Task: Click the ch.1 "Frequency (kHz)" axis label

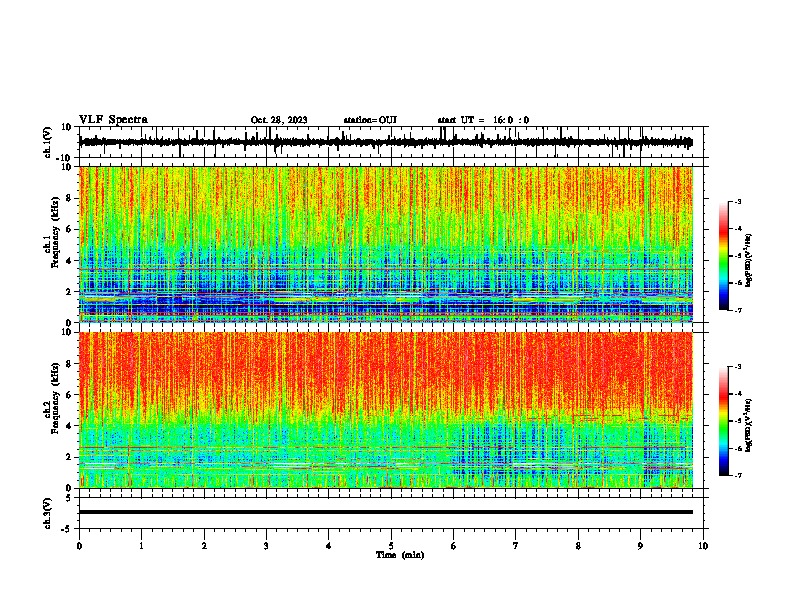Action: [56, 233]
